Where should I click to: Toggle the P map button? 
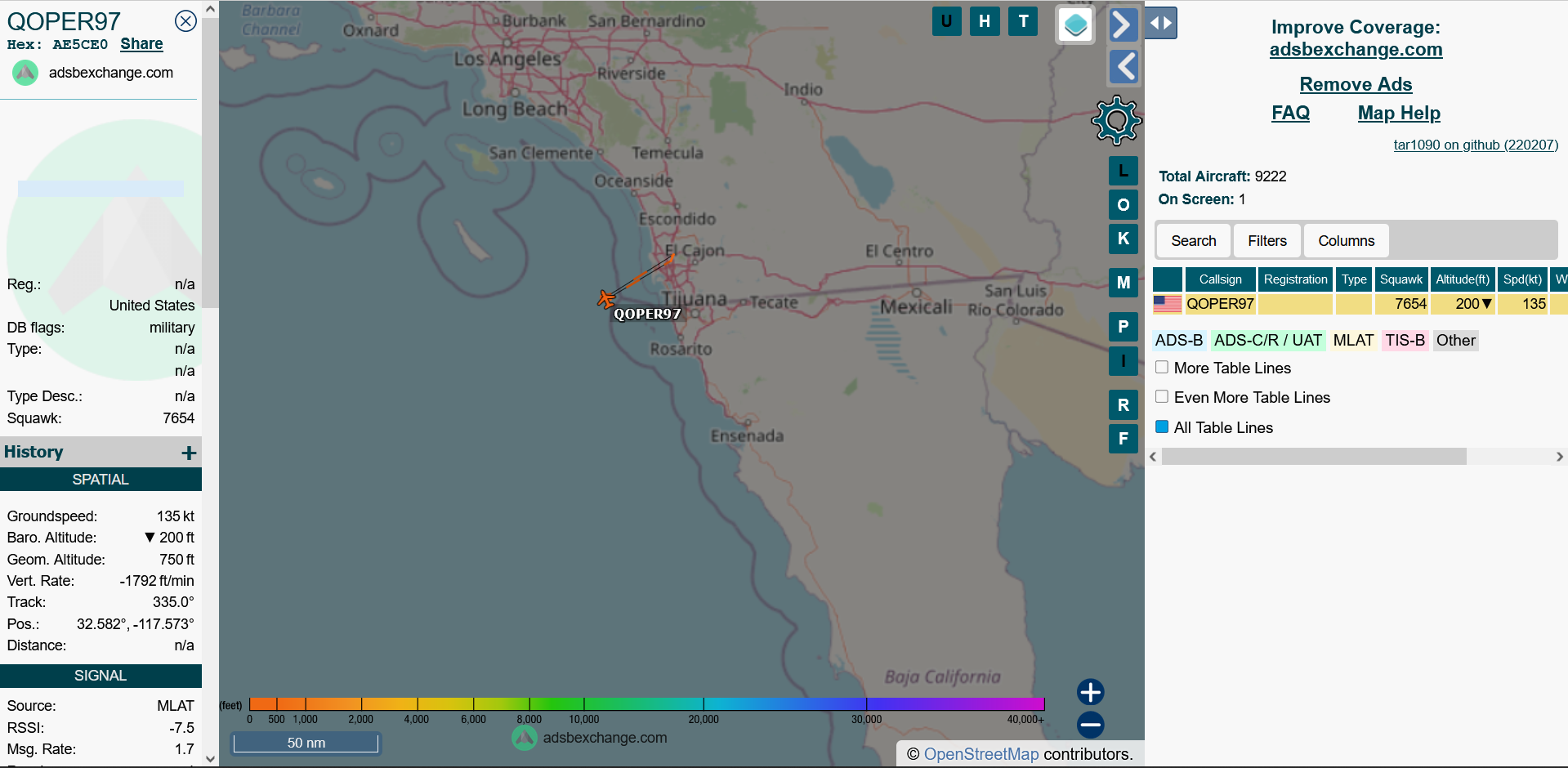point(1124,327)
